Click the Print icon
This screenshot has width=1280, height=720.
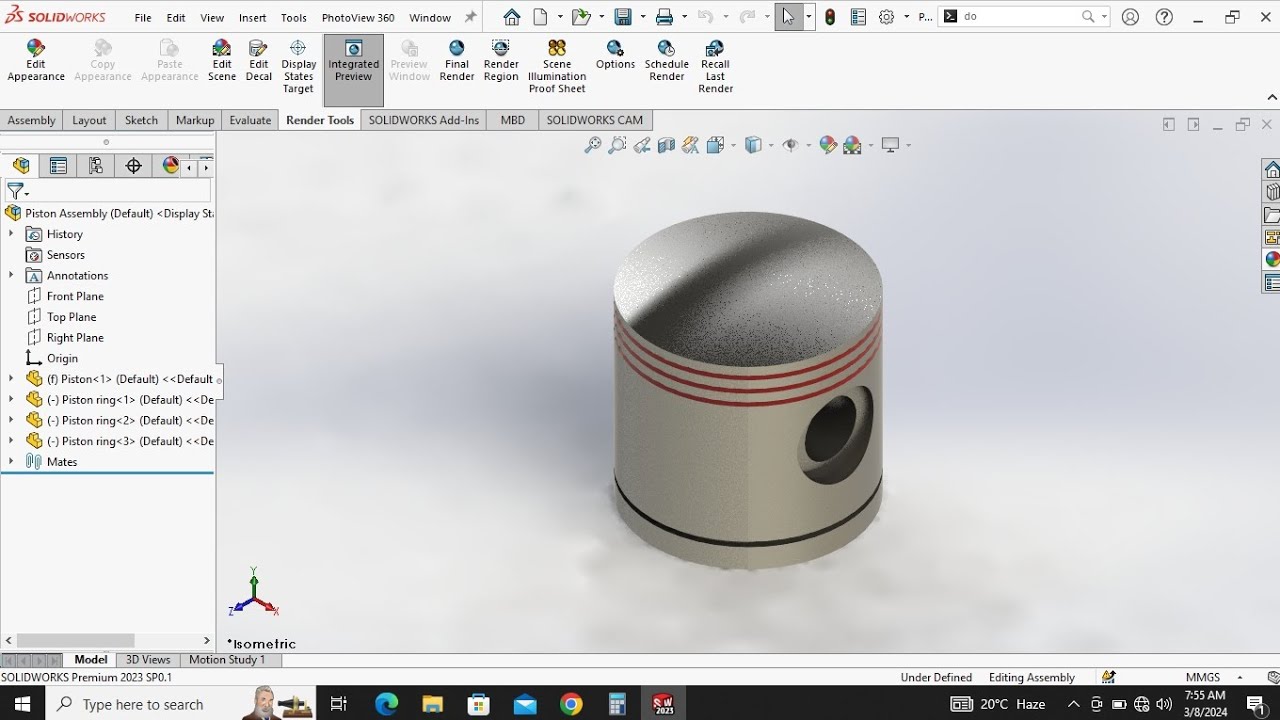coord(664,17)
